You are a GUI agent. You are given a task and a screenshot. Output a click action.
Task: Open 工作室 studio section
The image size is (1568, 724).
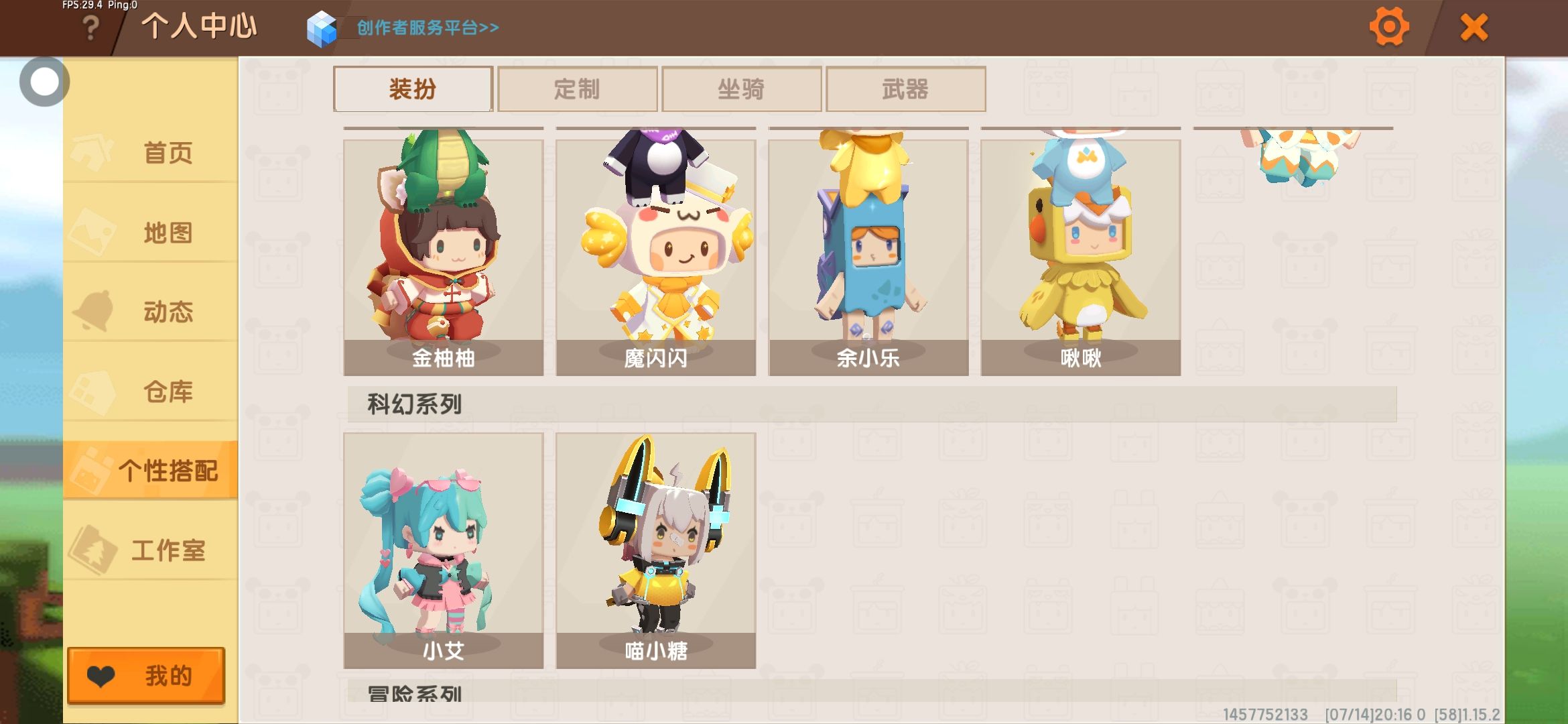(x=151, y=550)
